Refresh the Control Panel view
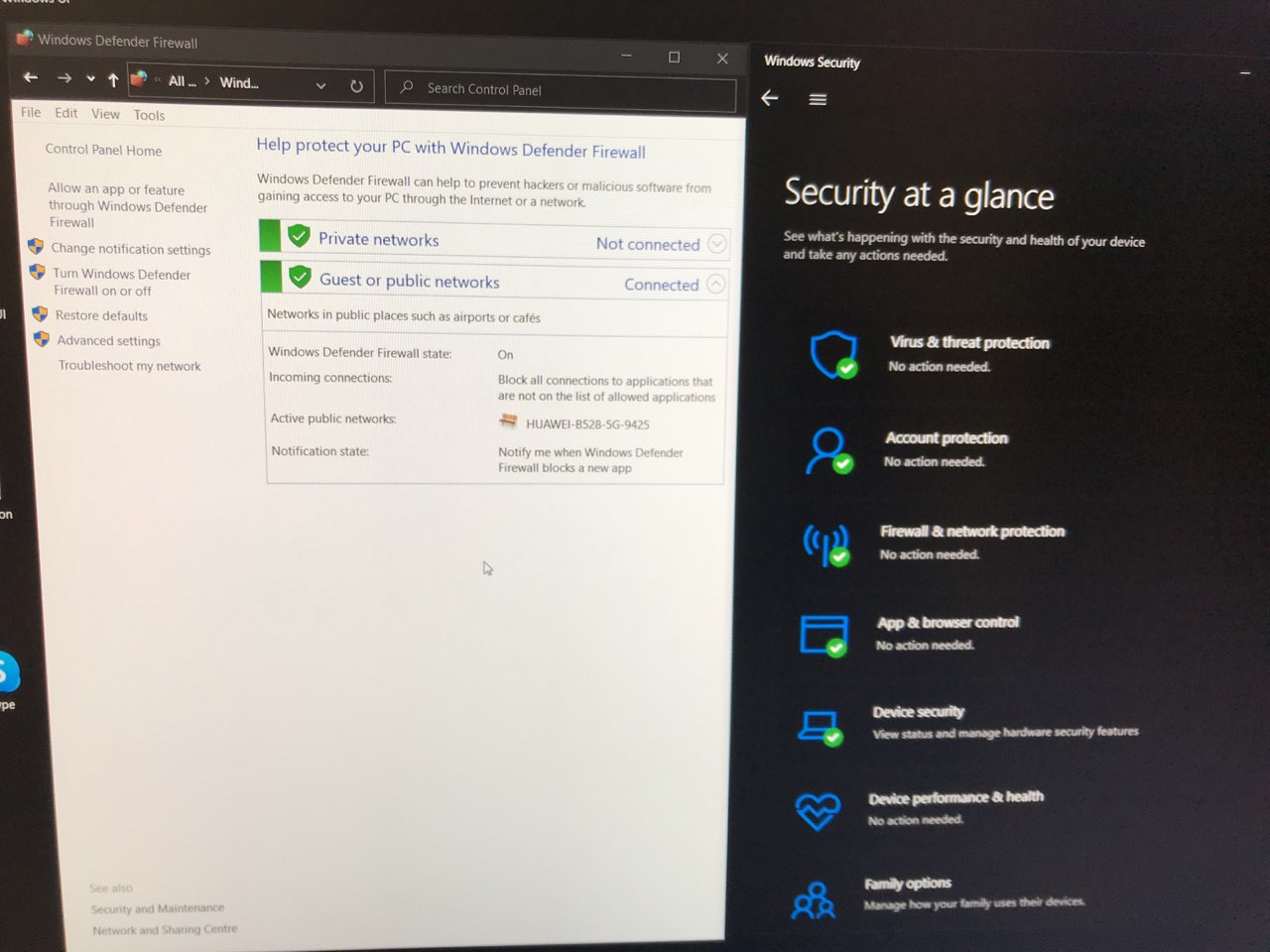This screenshot has width=1270, height=952. 356,86
